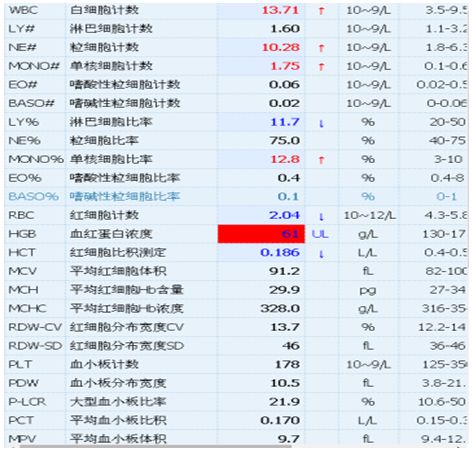The image size is (472, 451).
Task: Select the MPV value 9.7
Action: click(289, 439)
